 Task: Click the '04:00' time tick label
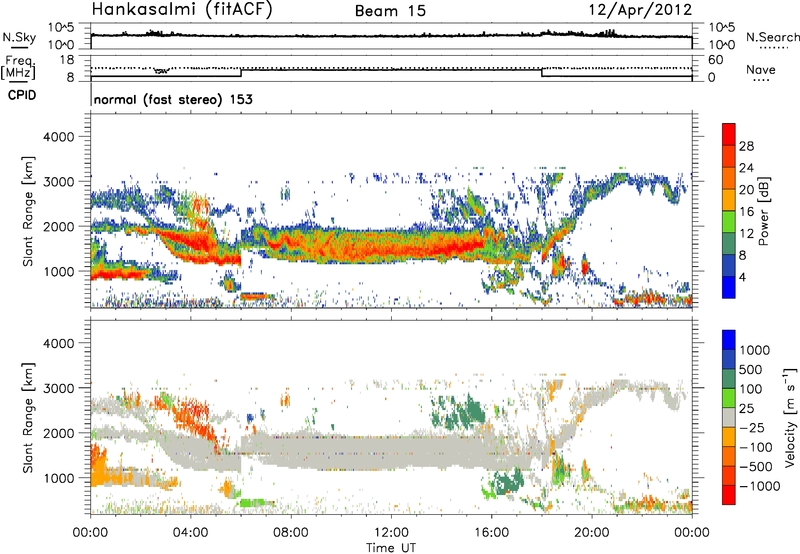190,533
